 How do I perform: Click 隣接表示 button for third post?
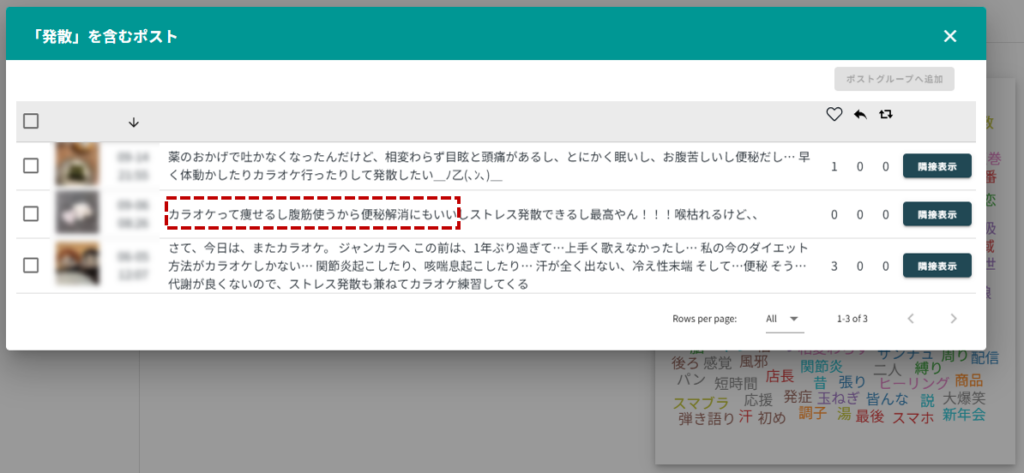(937, 265)
